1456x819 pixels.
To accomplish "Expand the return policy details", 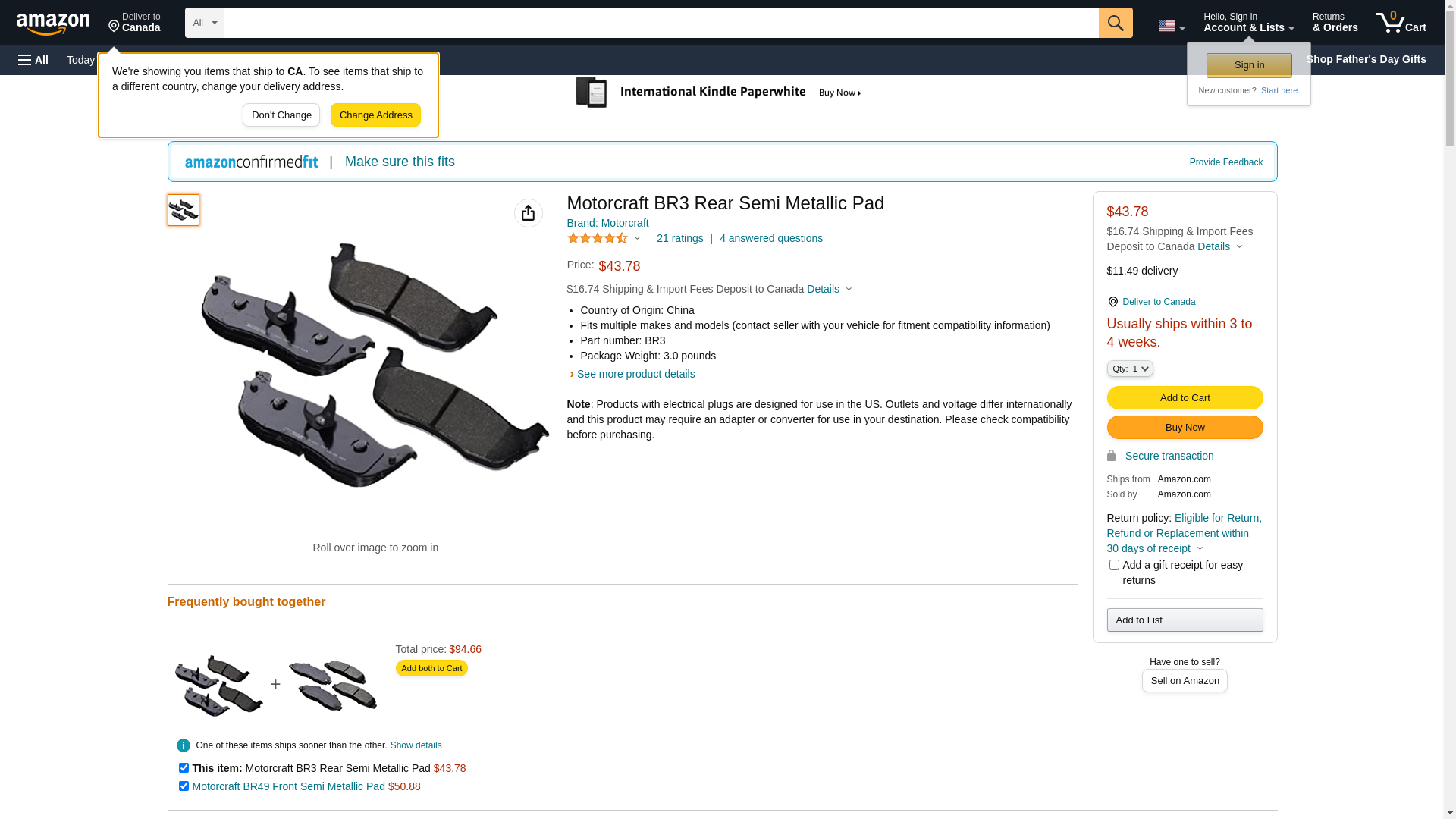I will point(1200,548).
